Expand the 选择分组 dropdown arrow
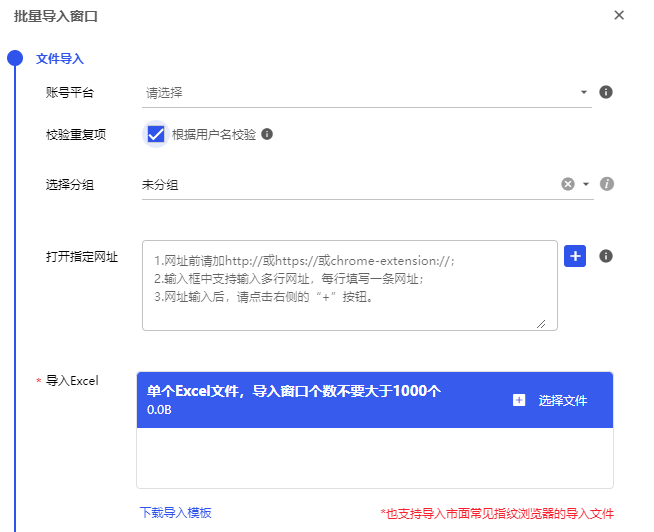Image resolution: width=654 pixels, height=532 pixels. [586, 184]
